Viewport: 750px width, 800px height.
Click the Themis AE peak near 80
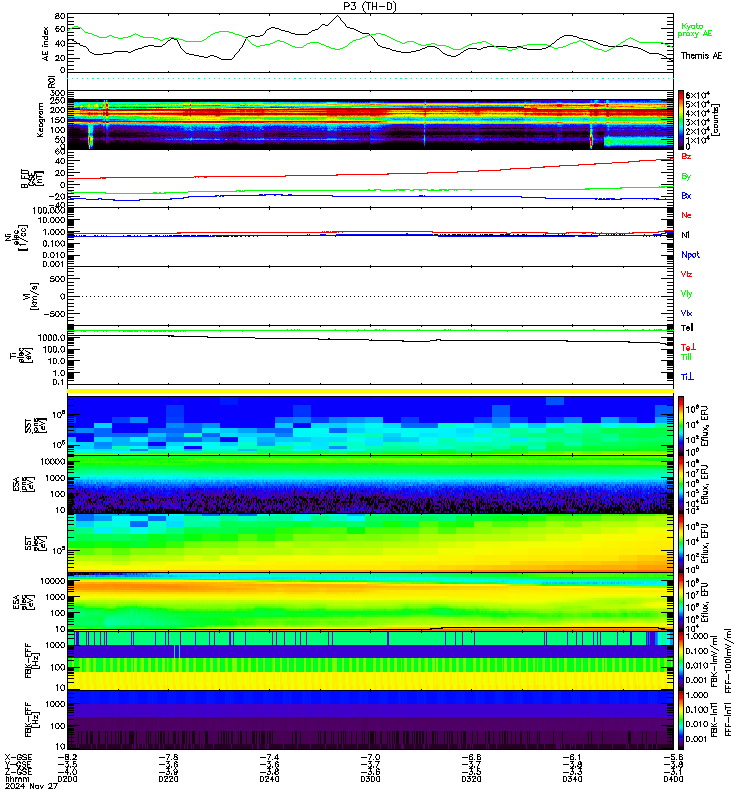tap(337, 16)
